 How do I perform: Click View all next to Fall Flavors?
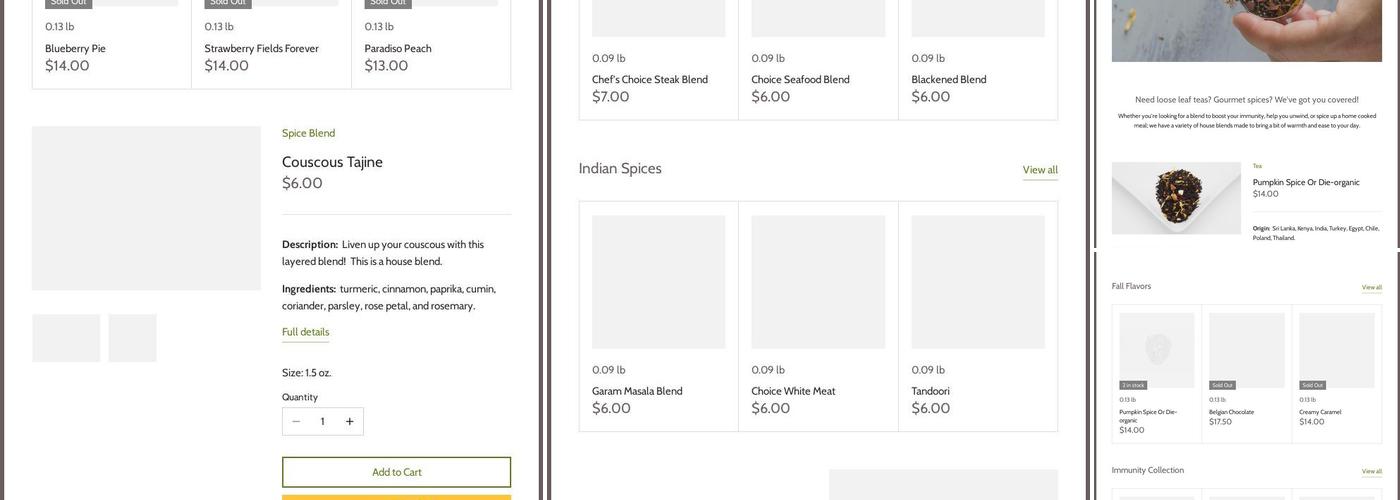tap(1371, 287)
